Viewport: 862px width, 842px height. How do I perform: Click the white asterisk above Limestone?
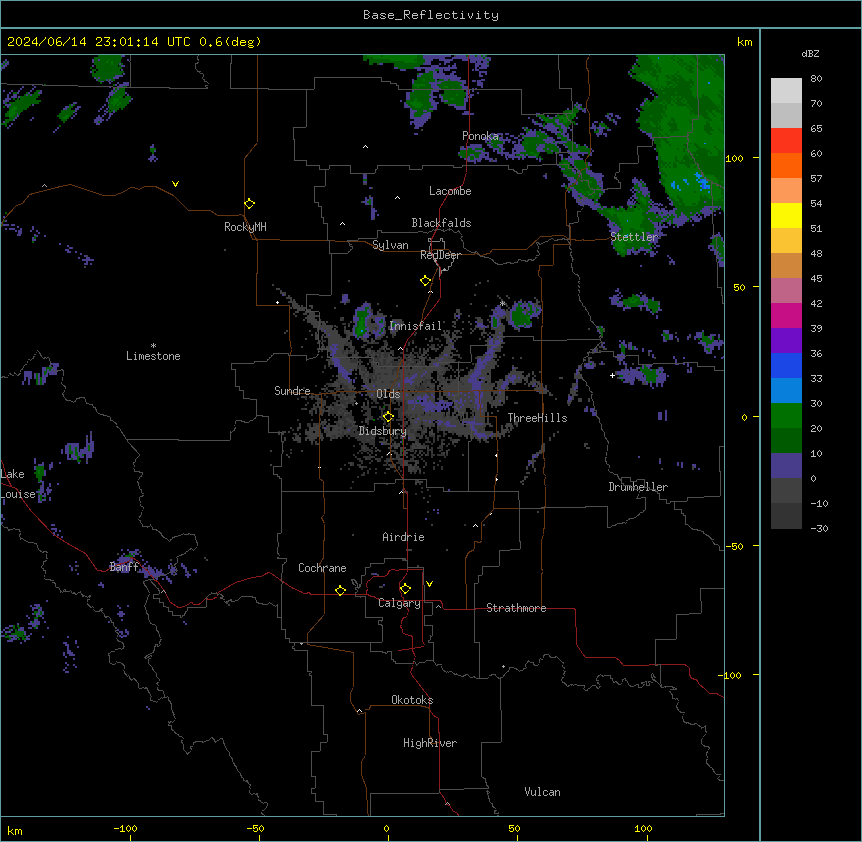(x=153, y=345)
